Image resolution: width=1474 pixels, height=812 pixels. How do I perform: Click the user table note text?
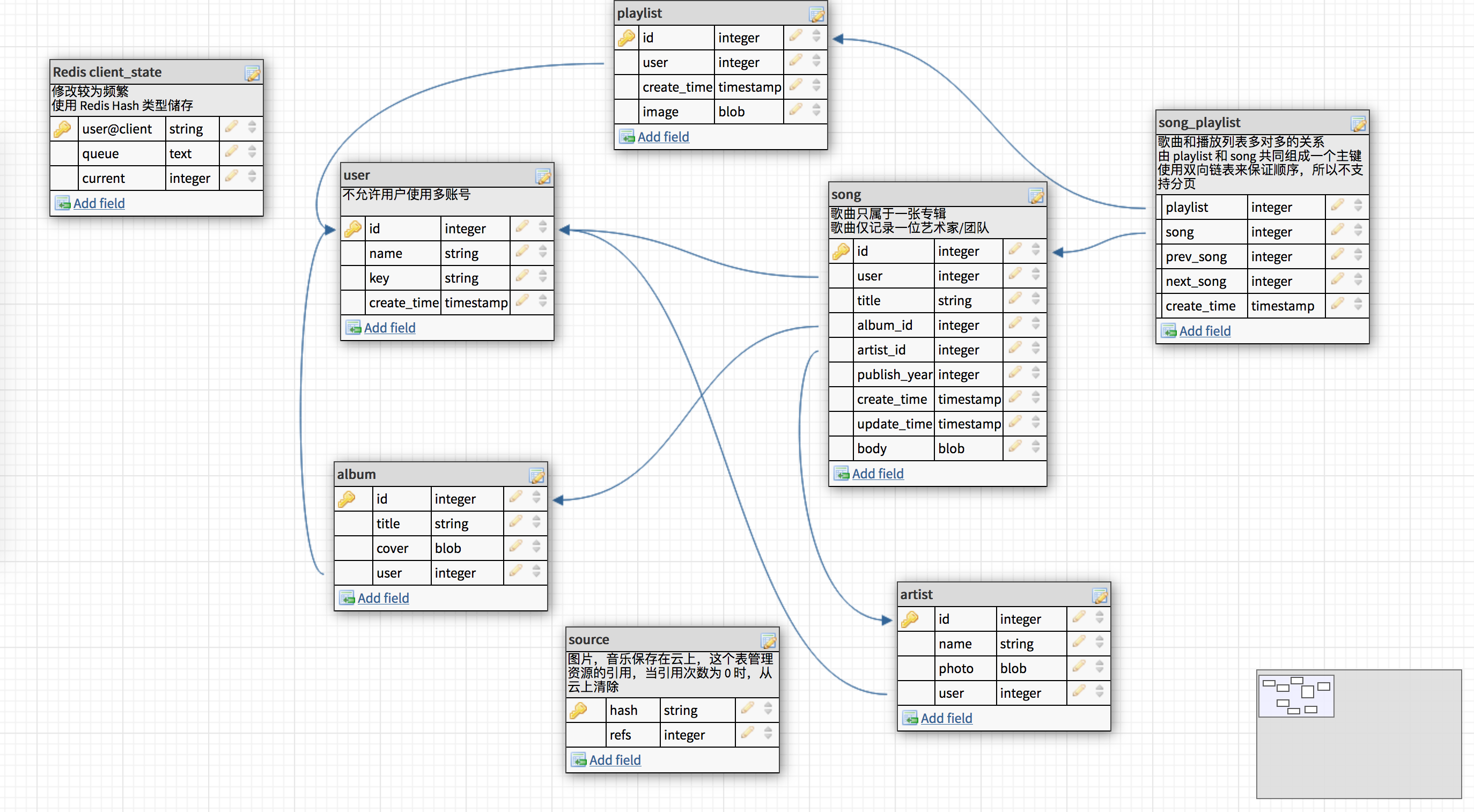click(x=406, y=195)
